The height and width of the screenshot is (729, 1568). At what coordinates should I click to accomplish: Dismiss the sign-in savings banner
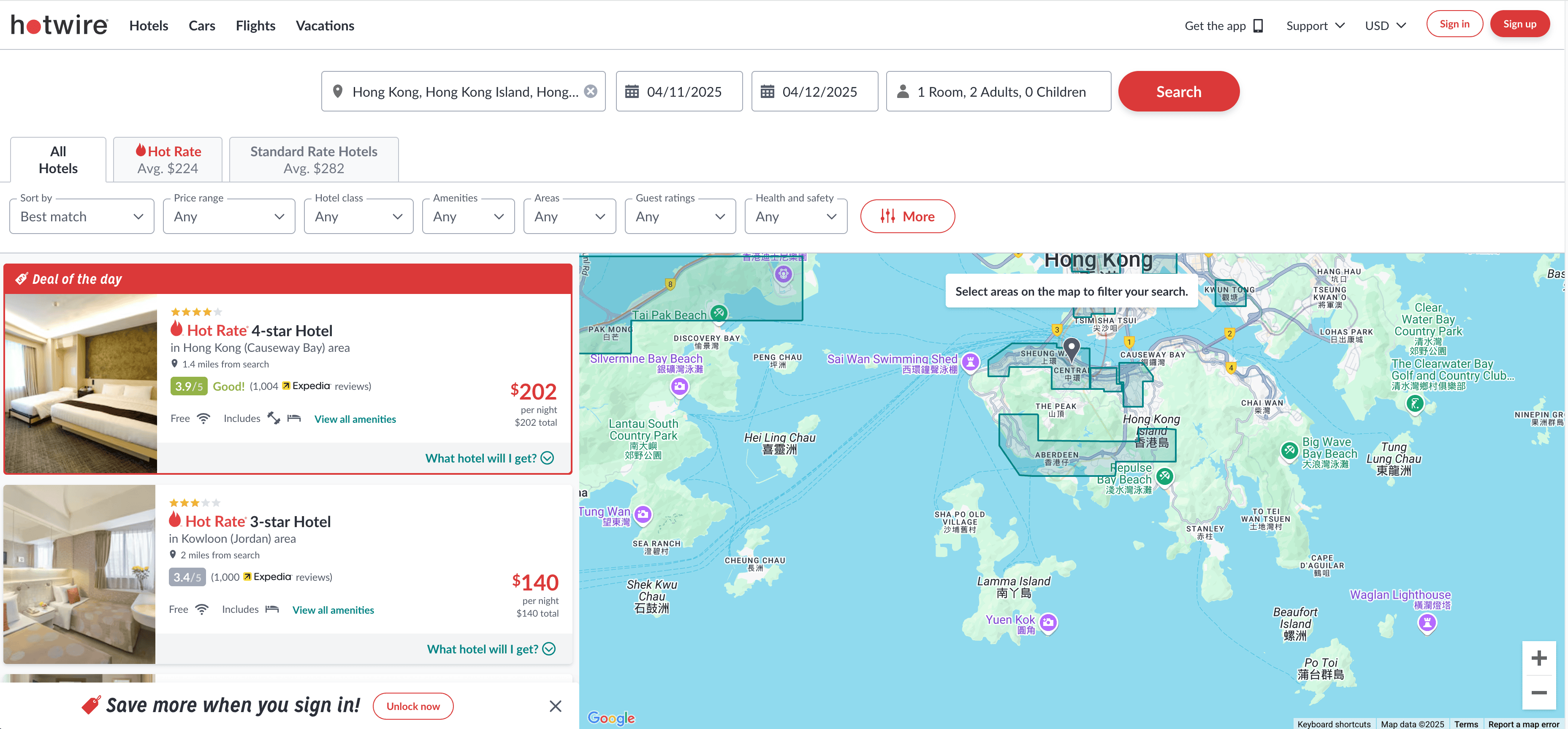(555, 706)
